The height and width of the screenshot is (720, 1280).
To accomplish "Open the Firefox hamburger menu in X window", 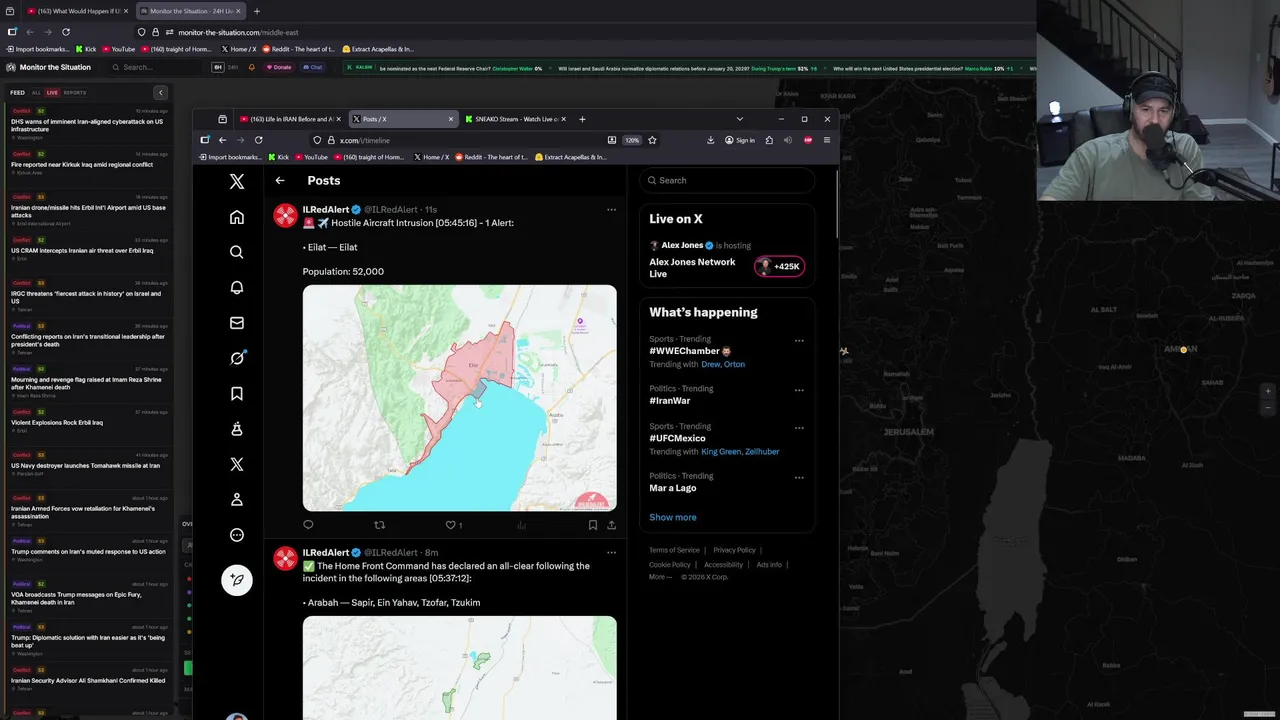I will [x=826, y=140].
